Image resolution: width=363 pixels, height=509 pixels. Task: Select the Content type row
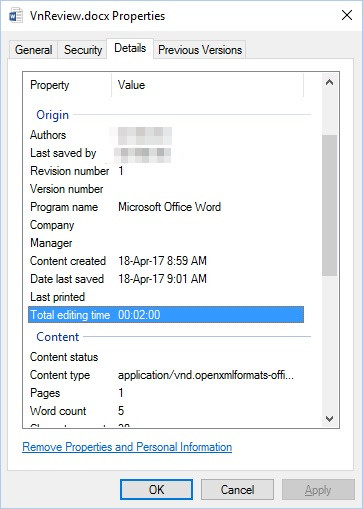tap(166, 375)
